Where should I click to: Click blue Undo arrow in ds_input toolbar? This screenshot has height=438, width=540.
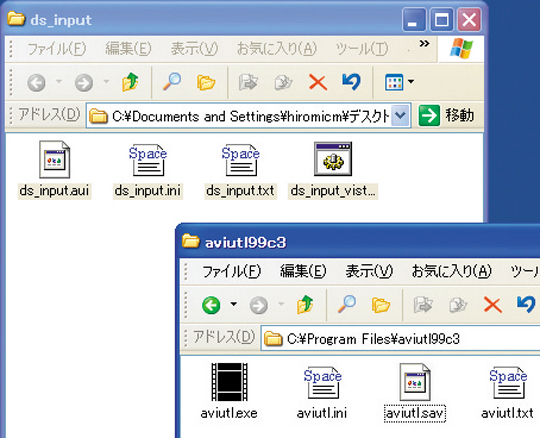point(351,82)
